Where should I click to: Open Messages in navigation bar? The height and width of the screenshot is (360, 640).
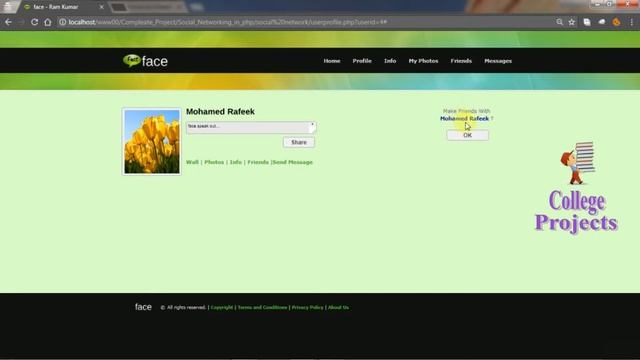498,61
